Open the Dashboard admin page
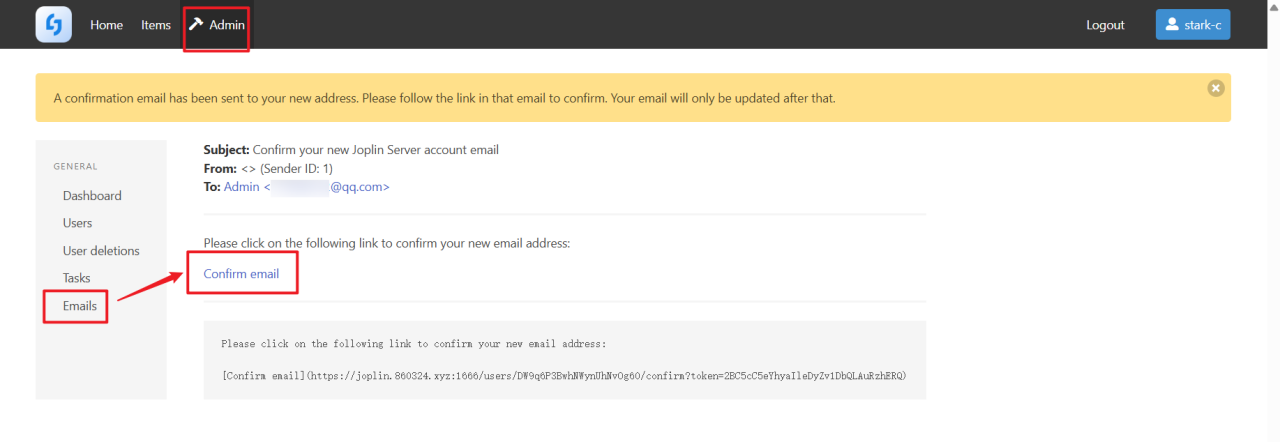The height and width of the screenshot is (442, 1280). pyautogui.click(x=92, y=196)
